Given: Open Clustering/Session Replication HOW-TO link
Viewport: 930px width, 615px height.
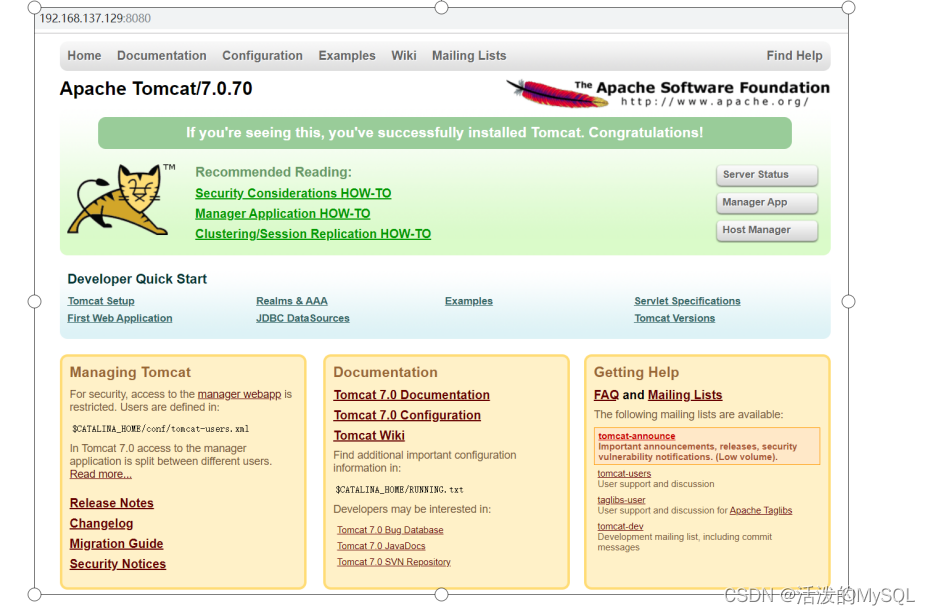Looking at the screenshot, I should [313, 234].
